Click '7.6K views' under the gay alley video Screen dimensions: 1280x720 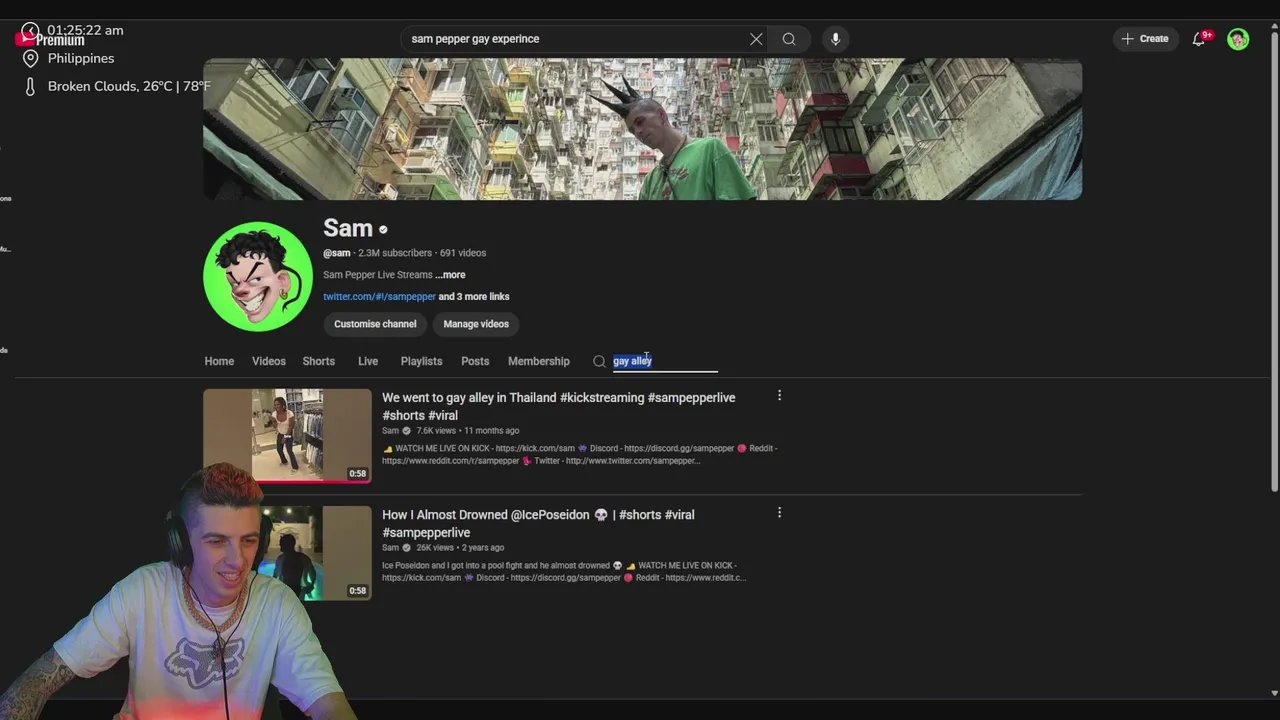coord(436,431)
